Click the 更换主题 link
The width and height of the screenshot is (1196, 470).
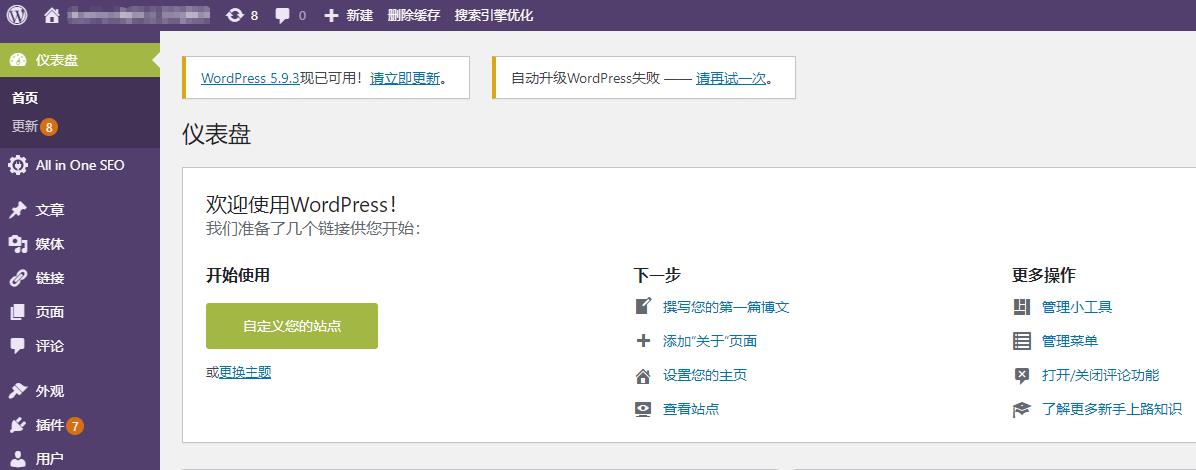245,372
